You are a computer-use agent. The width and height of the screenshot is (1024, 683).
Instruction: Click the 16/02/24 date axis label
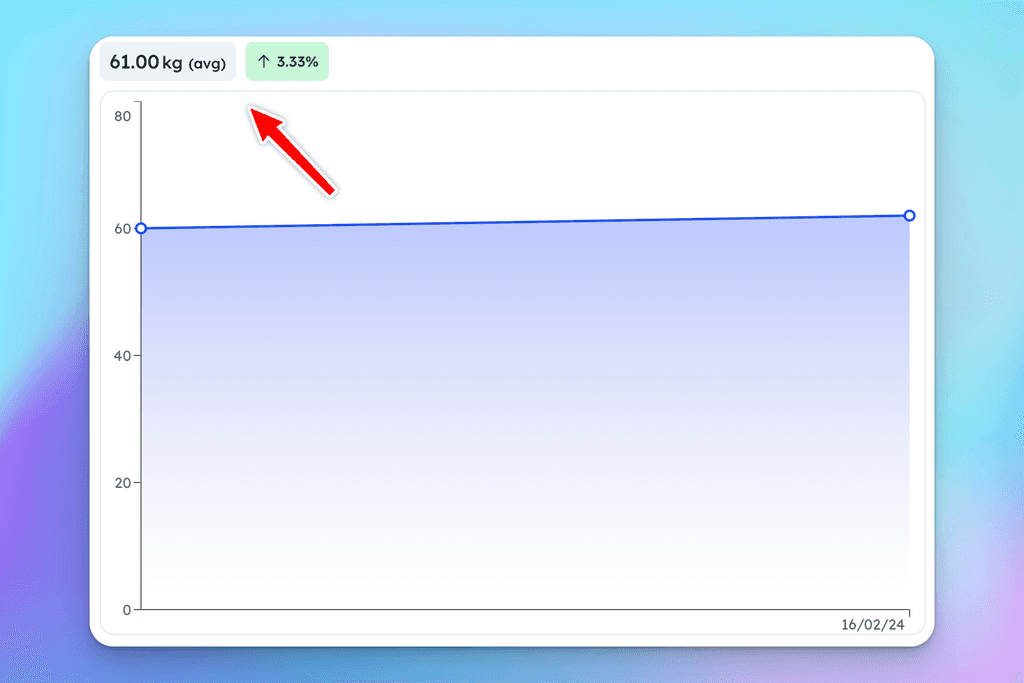pos(872,625)
